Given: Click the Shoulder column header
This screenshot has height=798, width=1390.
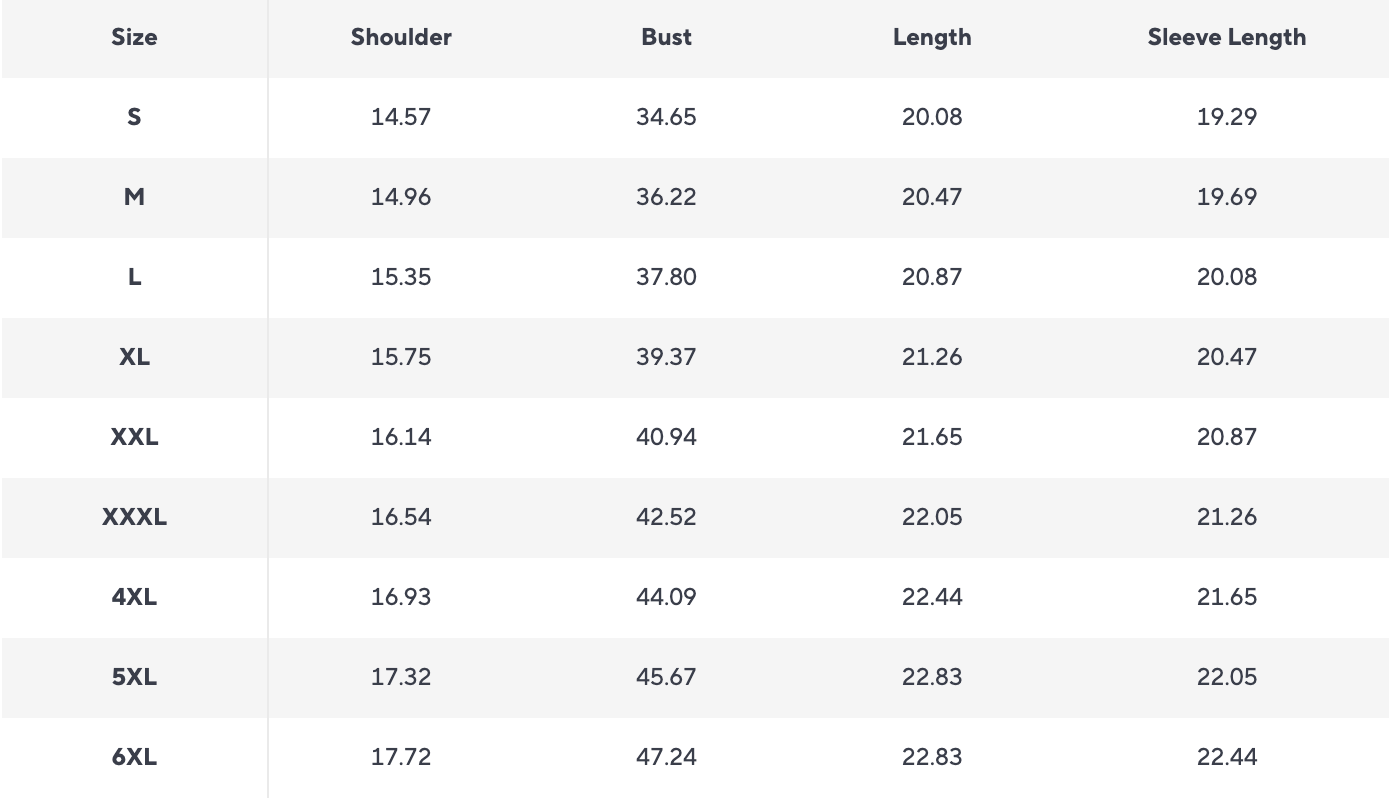Looking at the screenshot, I should (401, 37).
